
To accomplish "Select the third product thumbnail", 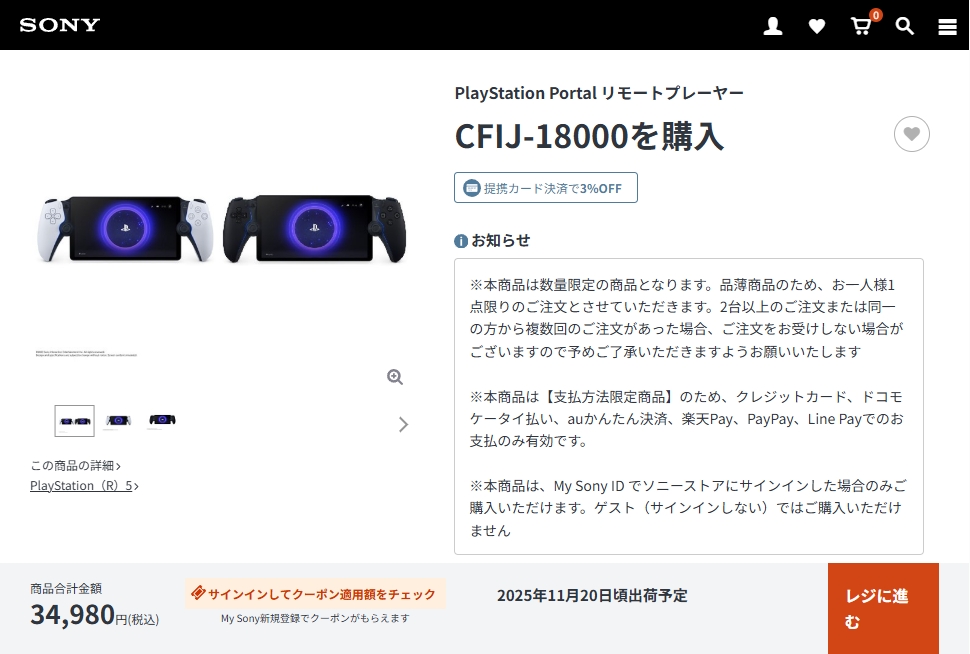I will pyautogui.click(x=162, y=420).
